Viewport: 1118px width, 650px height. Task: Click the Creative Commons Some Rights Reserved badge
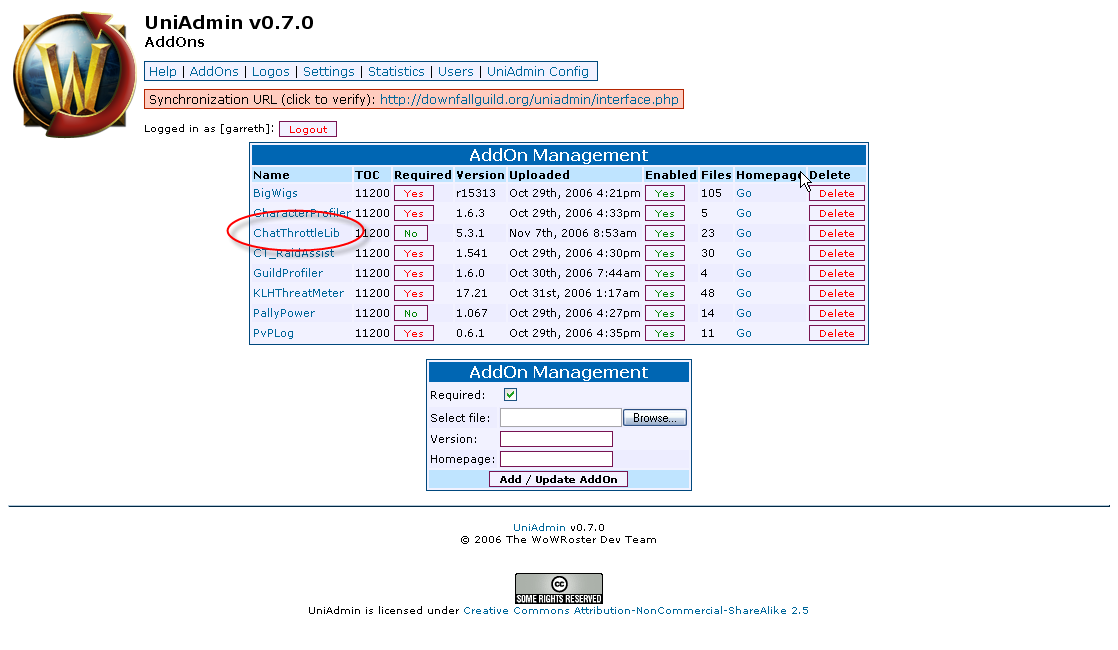(559, 589)
